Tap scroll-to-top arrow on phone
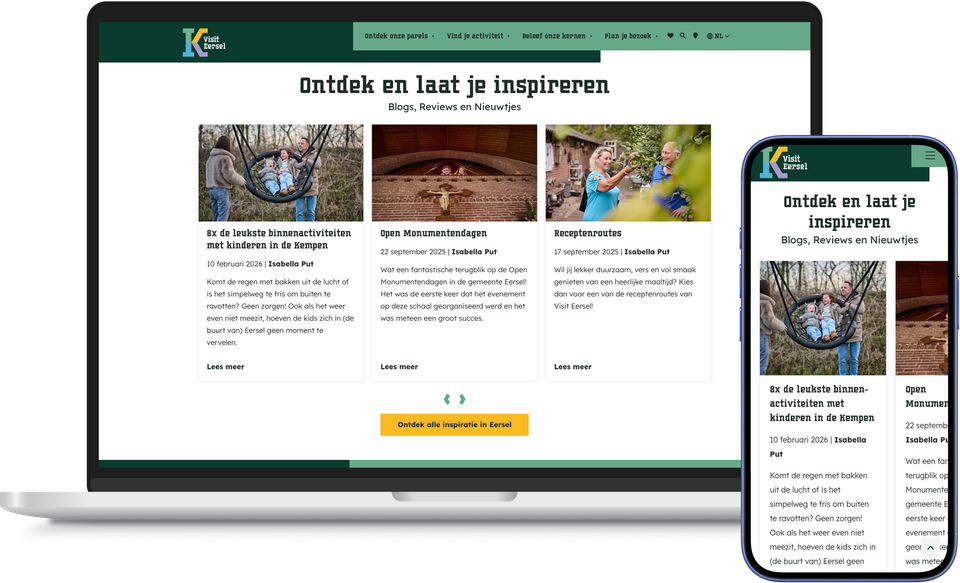Screen dimensions: 960x583 pos(930,547)
